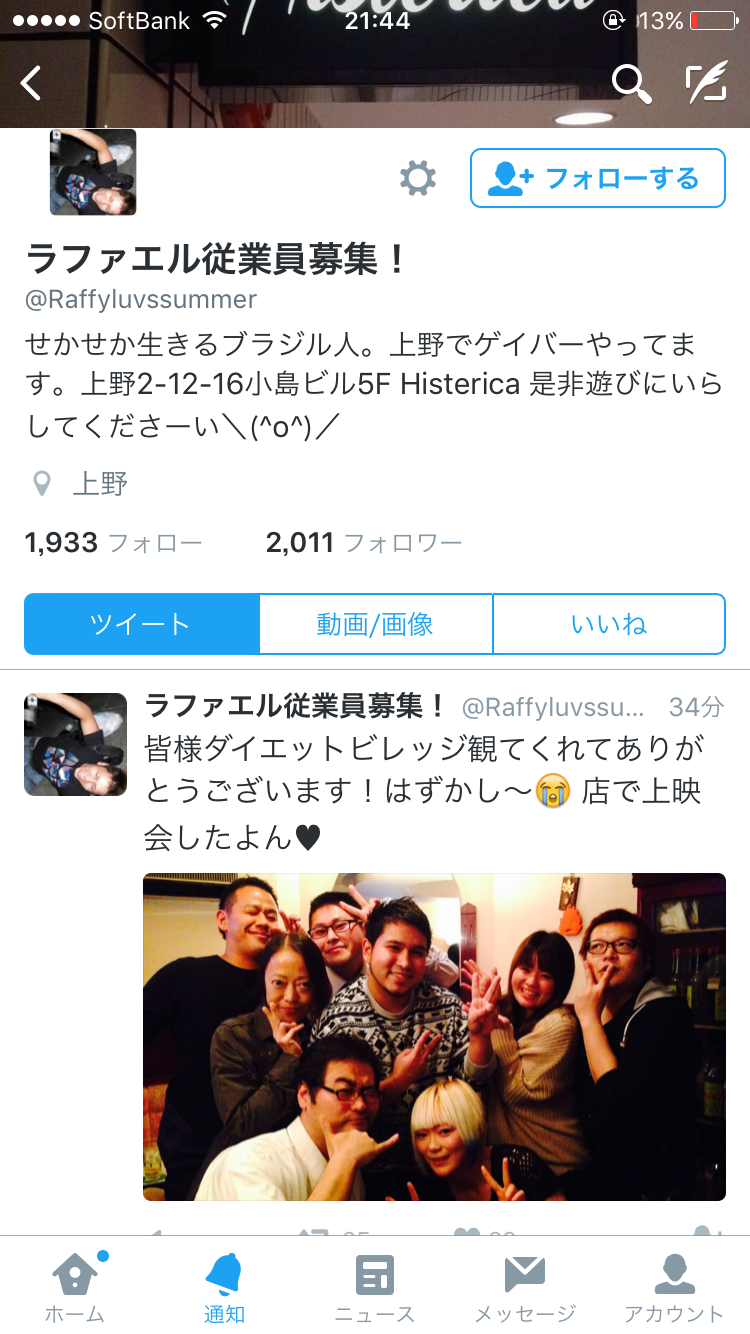
Task: View the 2,011 フォロワー followers list
Action: pyautogui.click(x=364, y=543)
